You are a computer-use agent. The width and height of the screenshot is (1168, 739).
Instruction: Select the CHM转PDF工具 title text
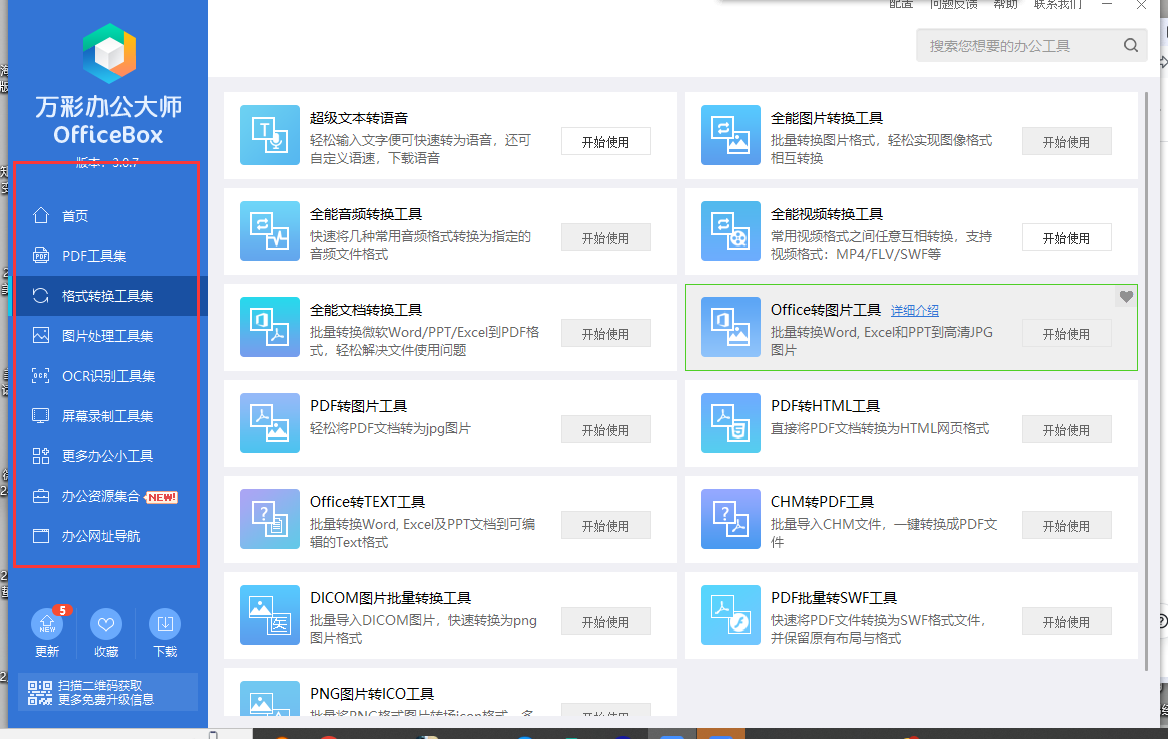point(822,502)
